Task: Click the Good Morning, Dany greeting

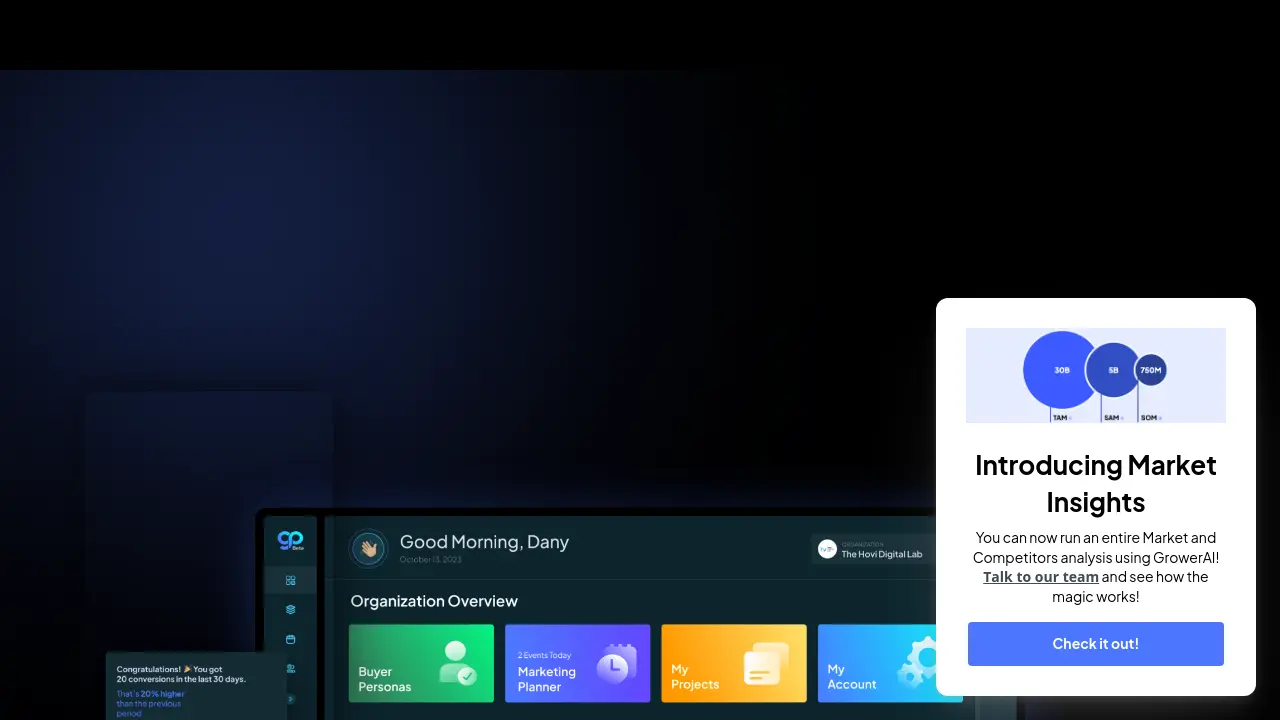Action: [484, 542]
